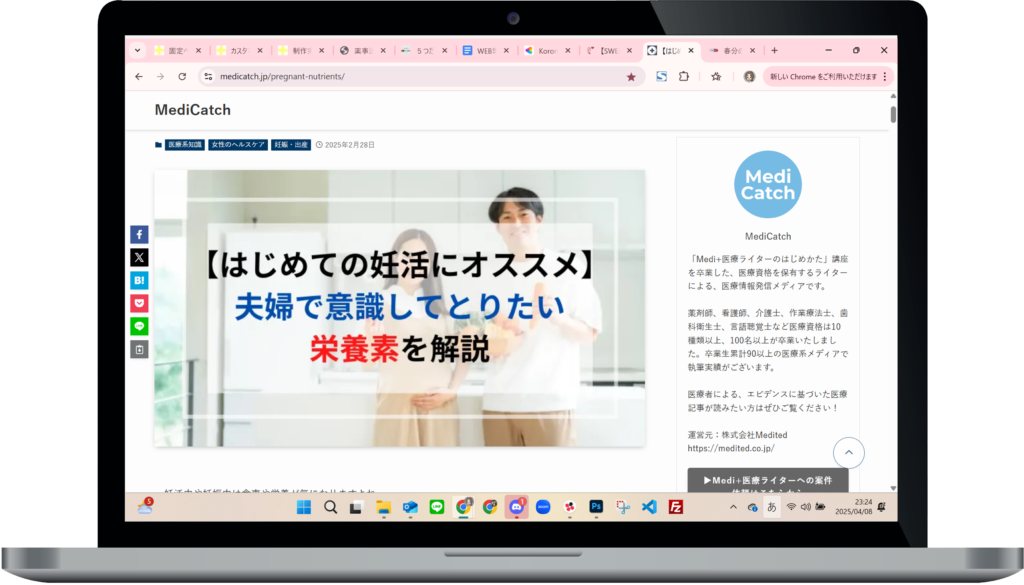The width and height of the screenshot is (1024, 585).
Task: Share via the green LINE icon
Action: [x=139, y=326]
